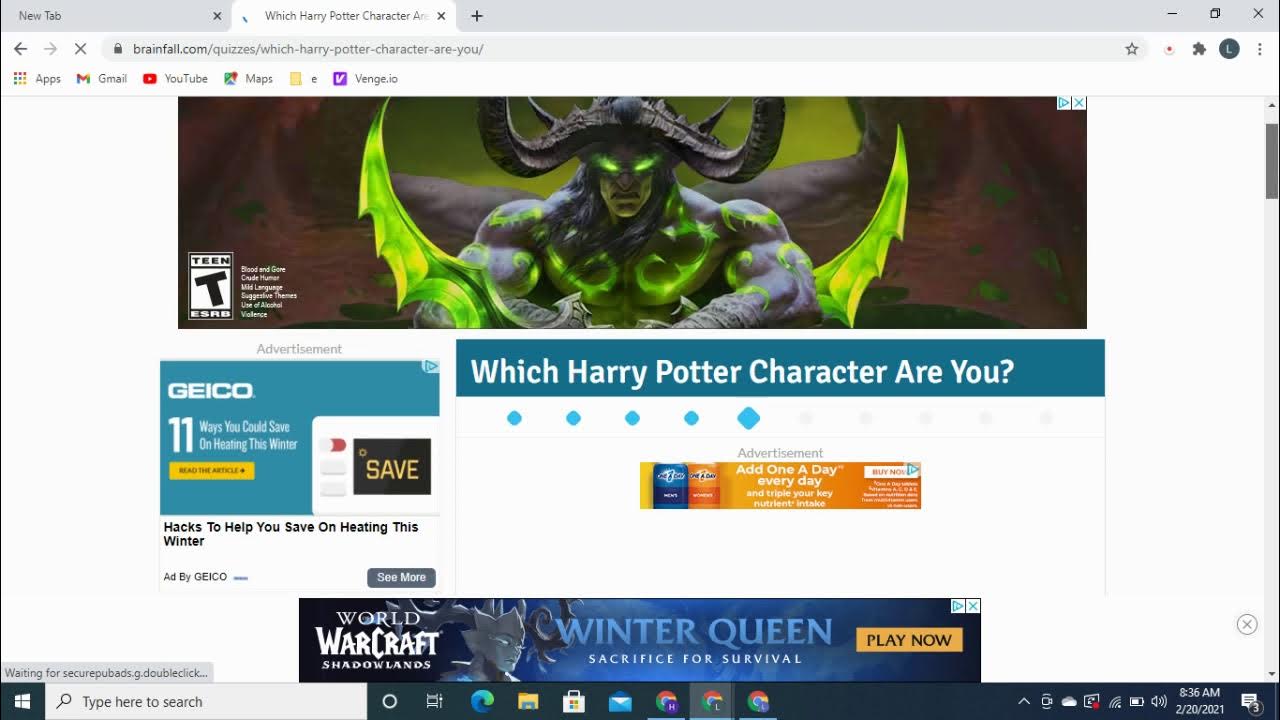This screenshot has height=720, width=1280.
Task: Dismiss bottom ad with circled X
Action: click(1246, 624)
